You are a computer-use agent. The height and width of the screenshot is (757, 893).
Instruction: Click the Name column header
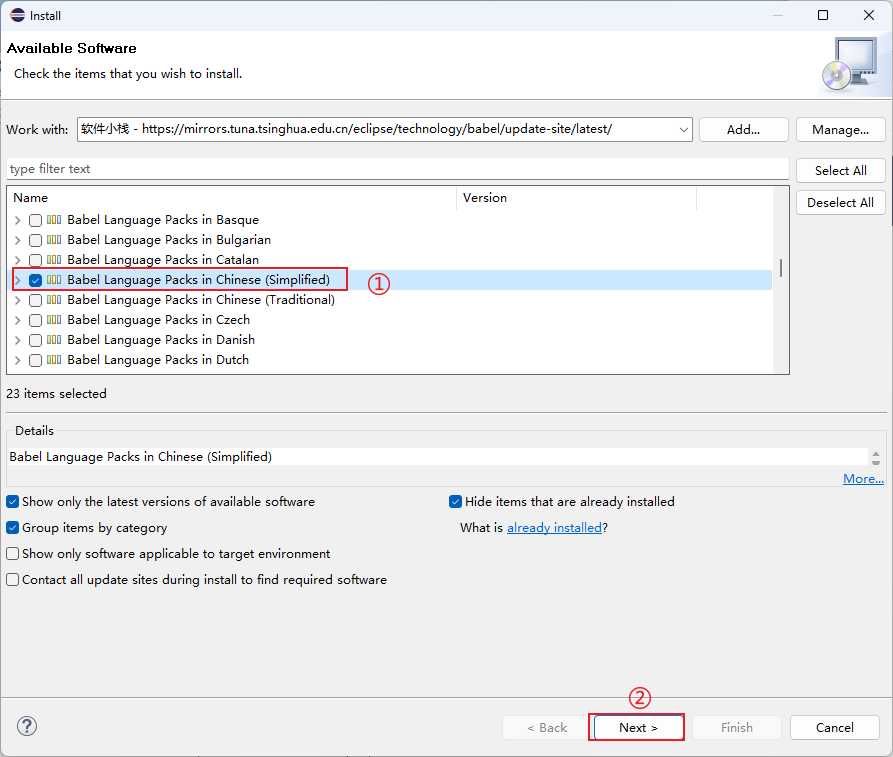[232, 198]
